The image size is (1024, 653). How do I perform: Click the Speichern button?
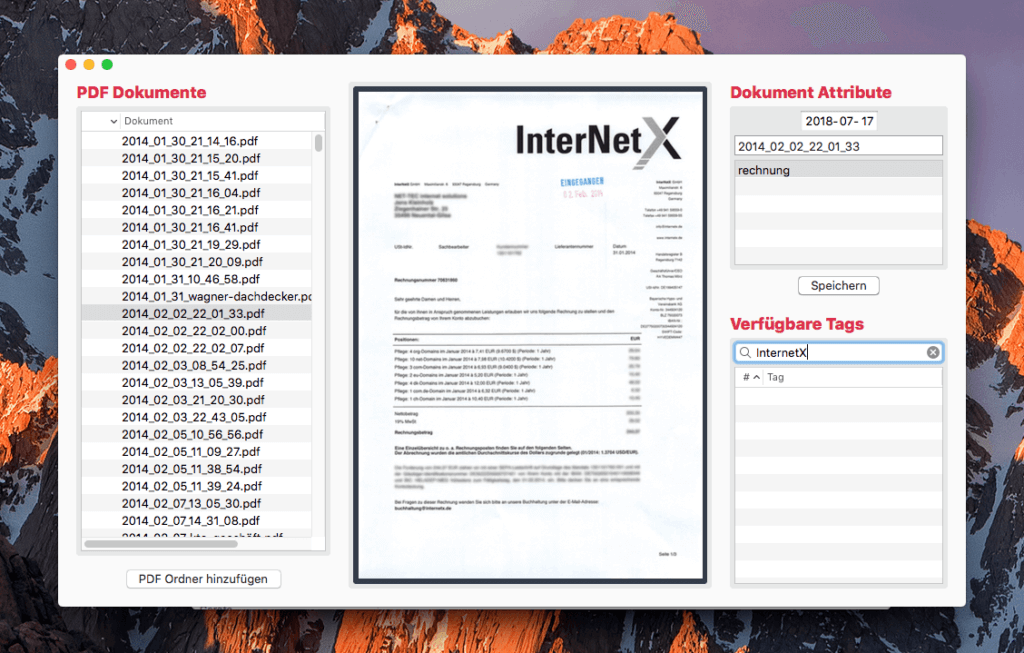coord(838,285)
